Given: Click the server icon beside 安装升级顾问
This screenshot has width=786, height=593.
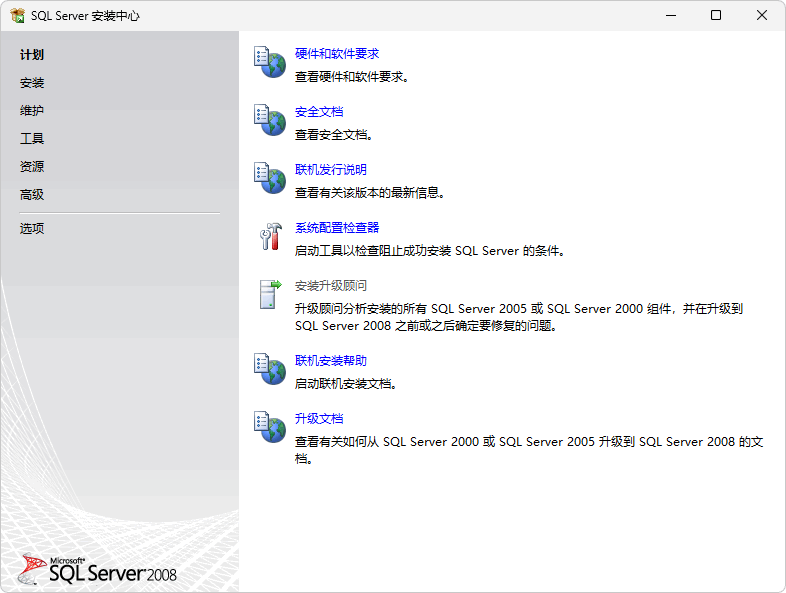Looking at the screenshot, I should pos(270,294).
